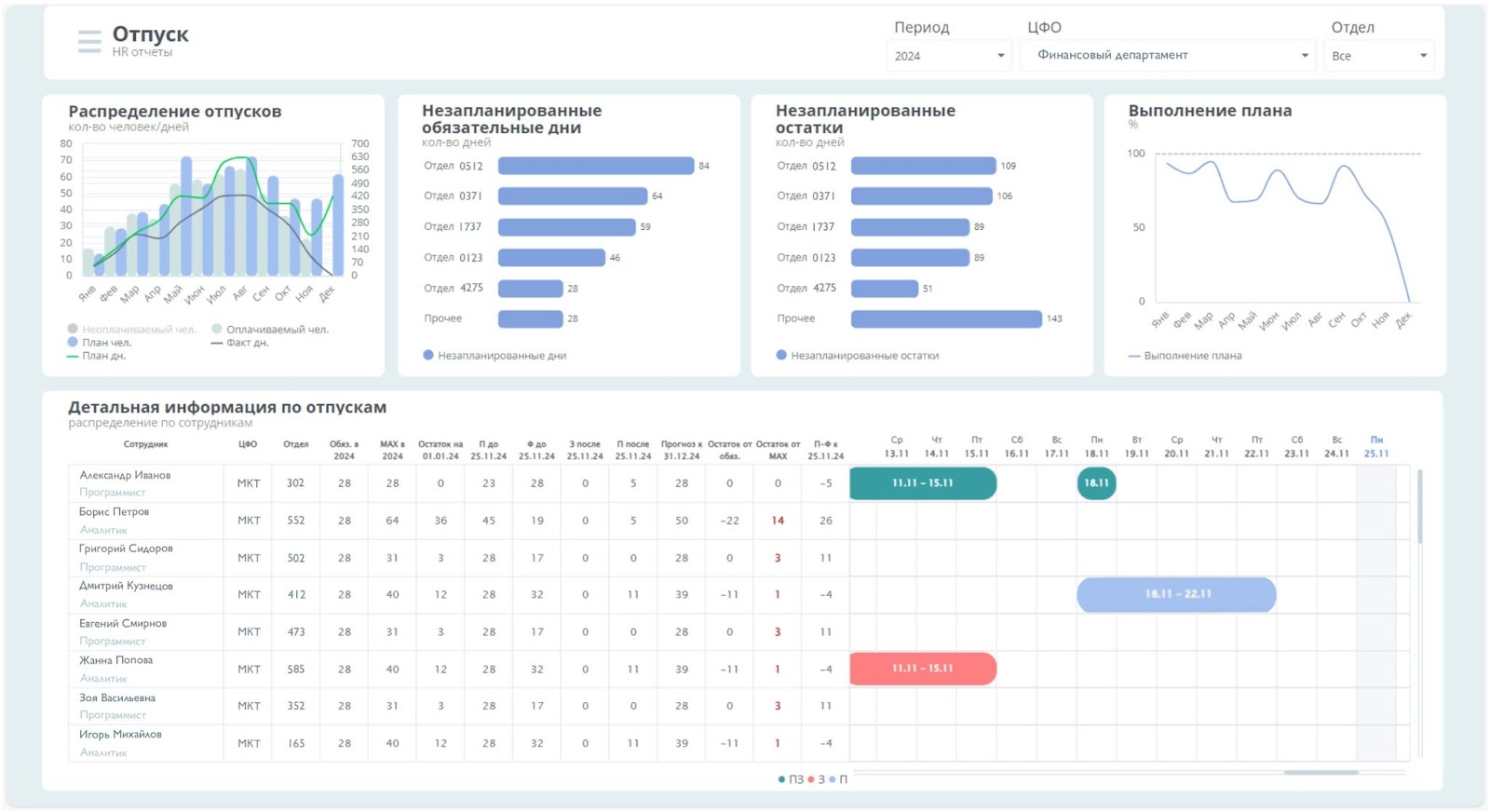Toggle the З legend under the timeline
Viewport: 1490px width, 812px height.
click(x=817, y=779)
